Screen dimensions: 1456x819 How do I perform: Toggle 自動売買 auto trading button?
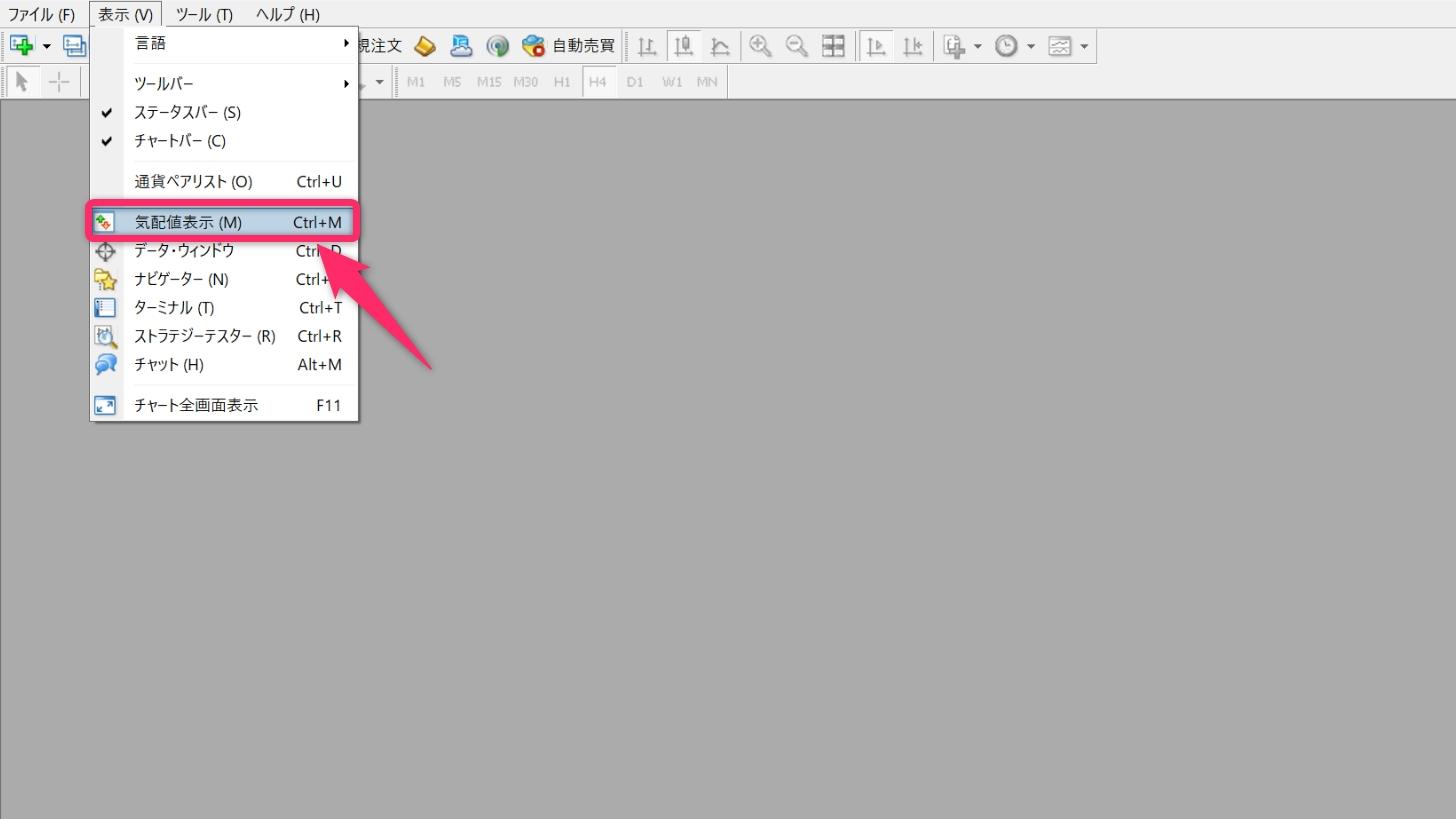(x=570, y=46)
